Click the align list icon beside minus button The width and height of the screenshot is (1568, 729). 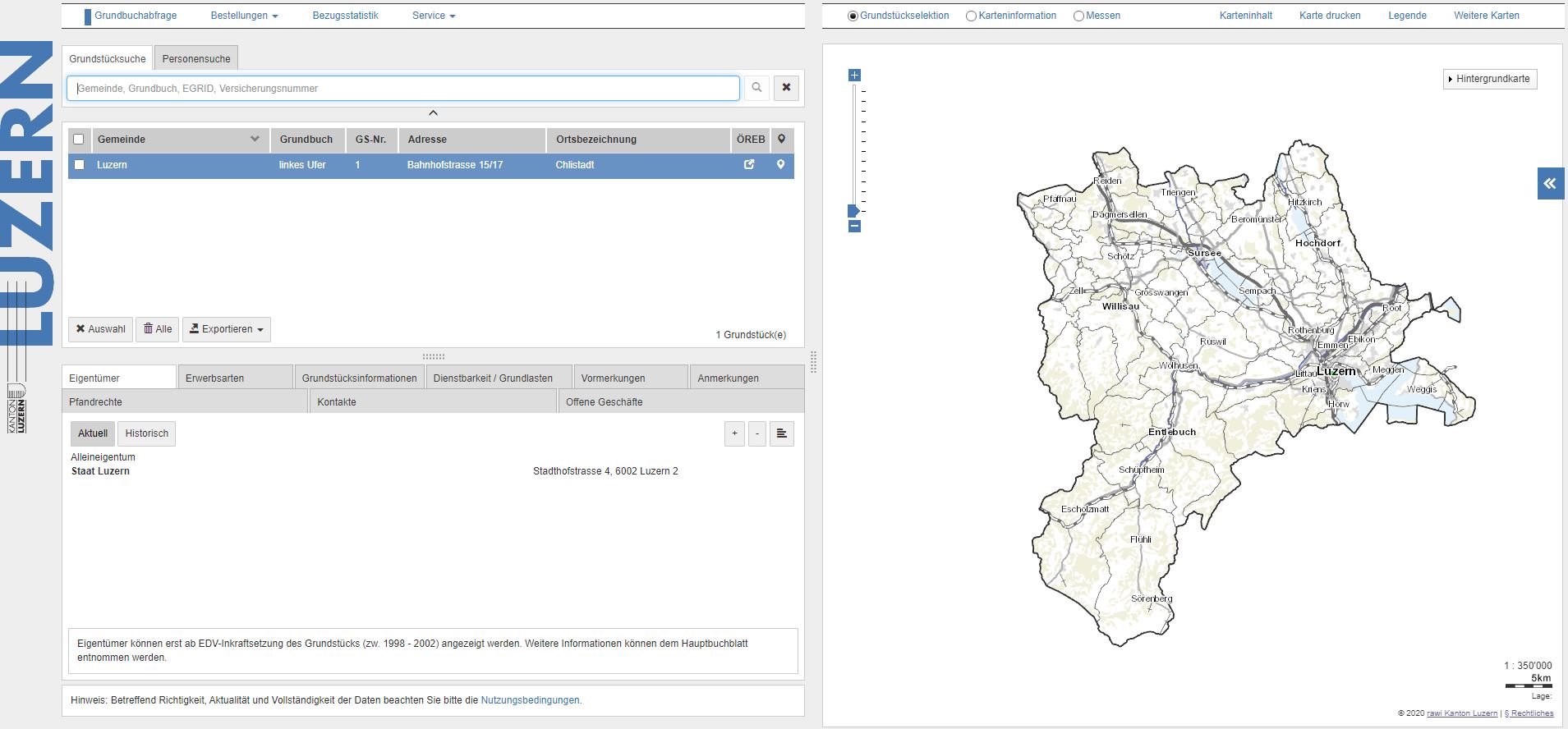coord(781,433)
